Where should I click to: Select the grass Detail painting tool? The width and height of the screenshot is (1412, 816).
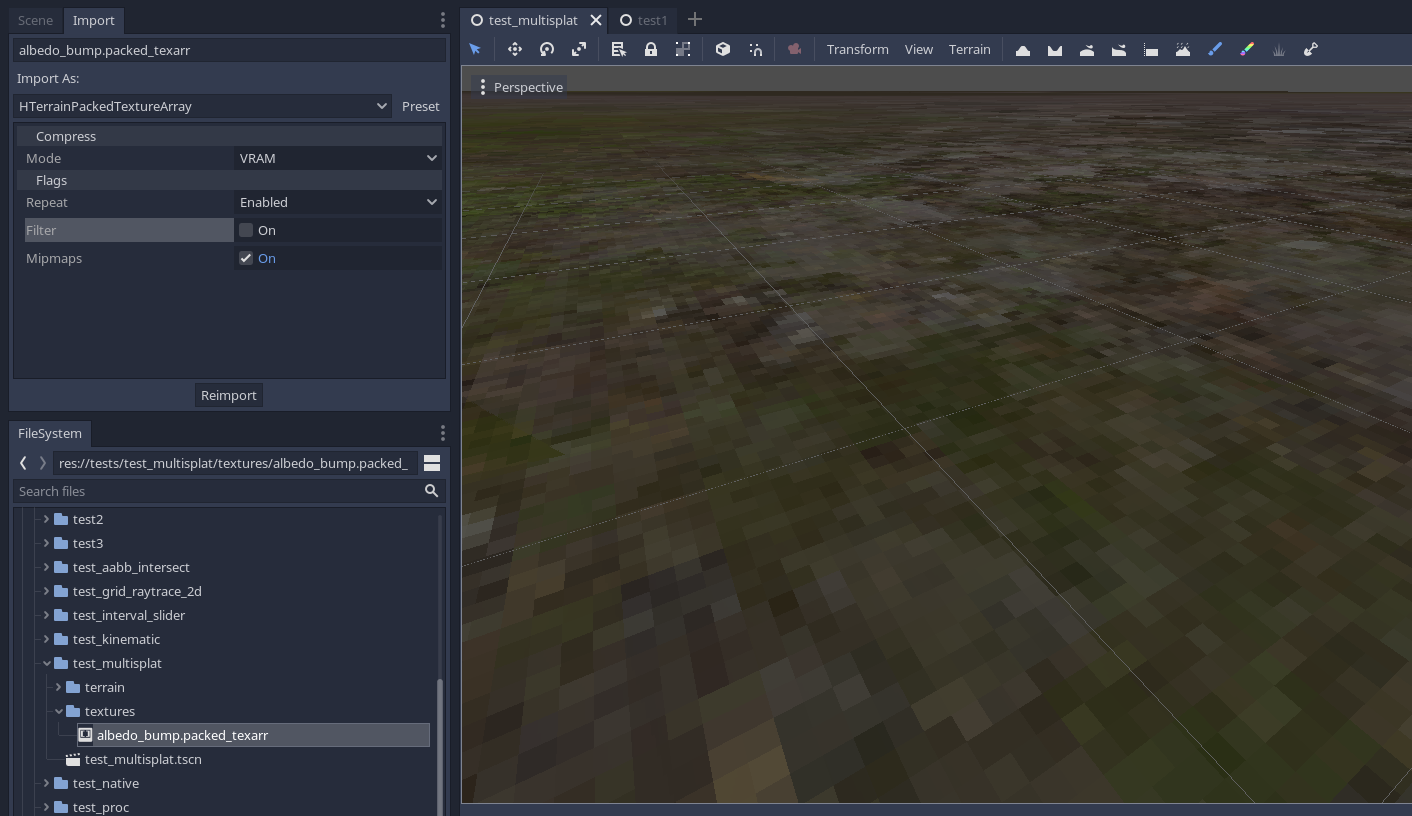point(1279,49)
